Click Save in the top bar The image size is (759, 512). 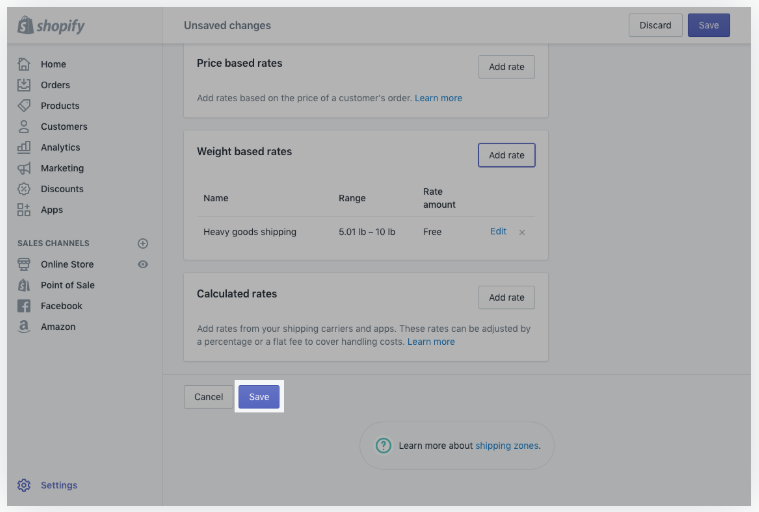(x=709, y=25)
